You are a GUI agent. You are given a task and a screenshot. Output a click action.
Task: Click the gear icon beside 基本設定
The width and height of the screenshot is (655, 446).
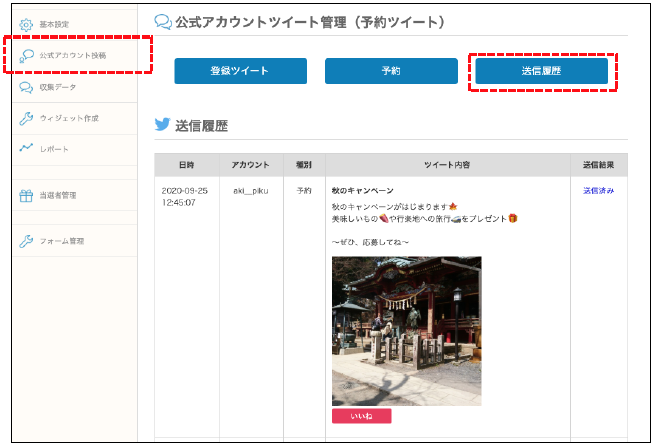[26, 25]
